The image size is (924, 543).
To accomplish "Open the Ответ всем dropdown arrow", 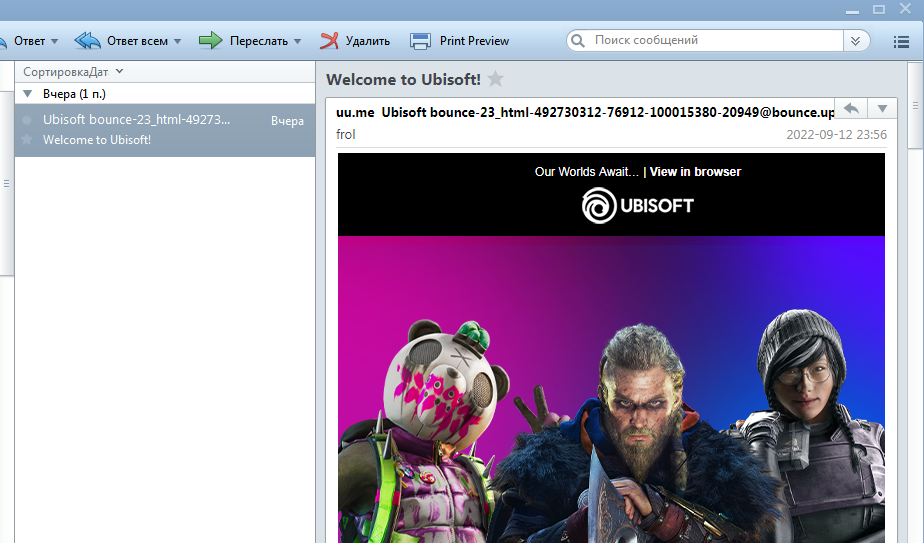I will coord(177,41).
